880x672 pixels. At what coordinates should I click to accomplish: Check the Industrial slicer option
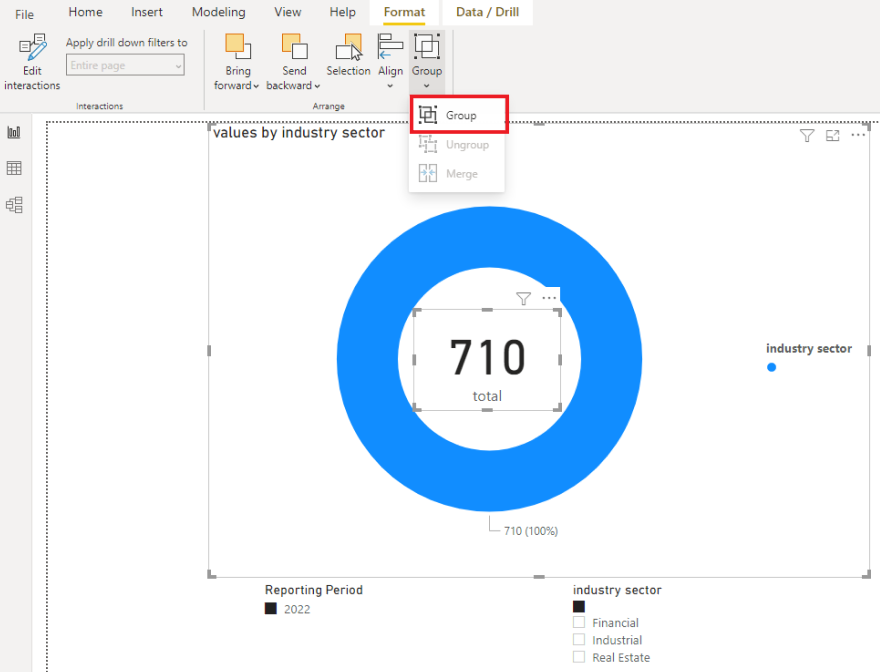click(x=579, y=639)
